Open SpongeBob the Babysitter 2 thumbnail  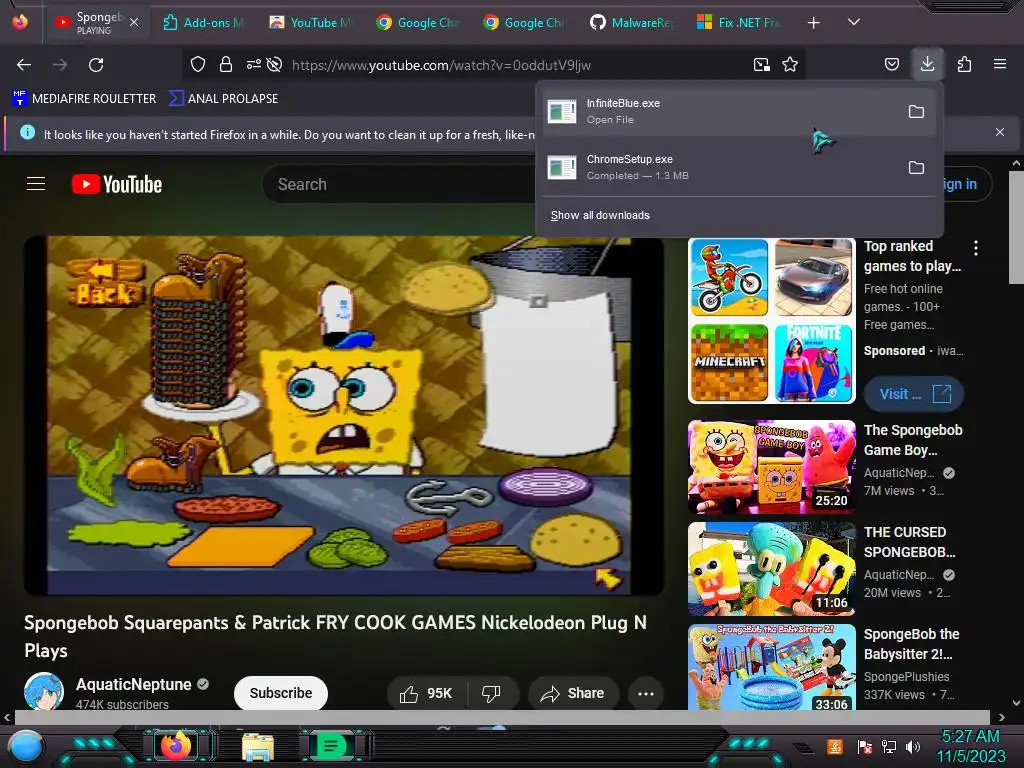(x=771, y=667)
